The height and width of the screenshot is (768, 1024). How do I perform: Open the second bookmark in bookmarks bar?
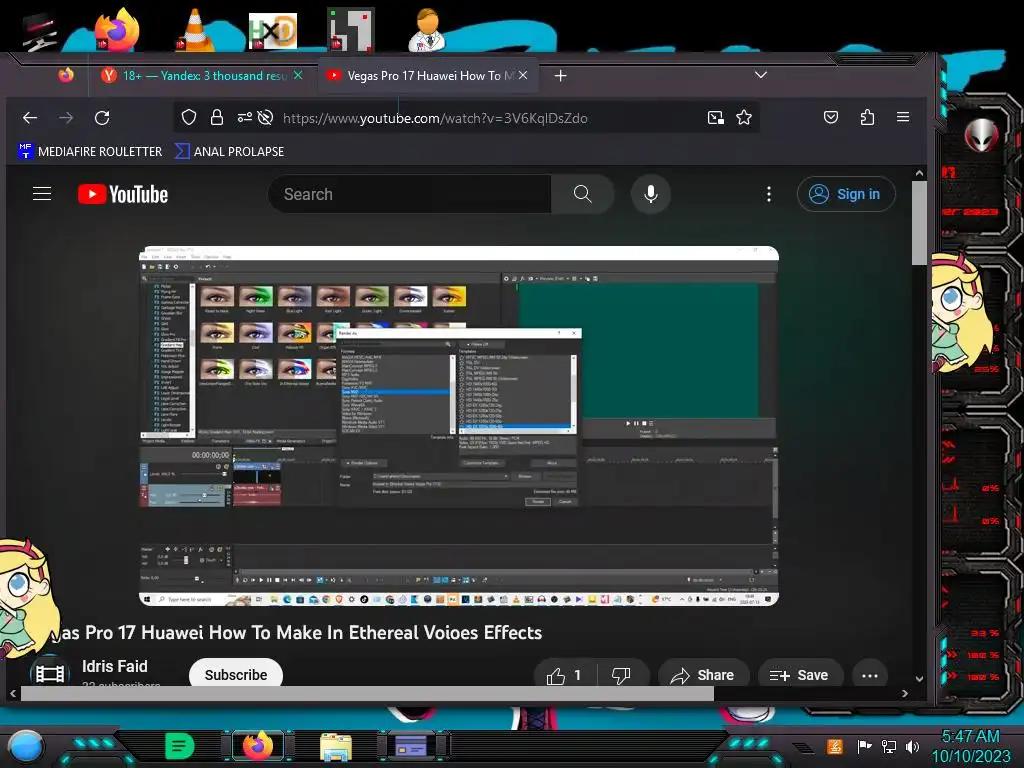pyautogui.click(x=230, y=152)
